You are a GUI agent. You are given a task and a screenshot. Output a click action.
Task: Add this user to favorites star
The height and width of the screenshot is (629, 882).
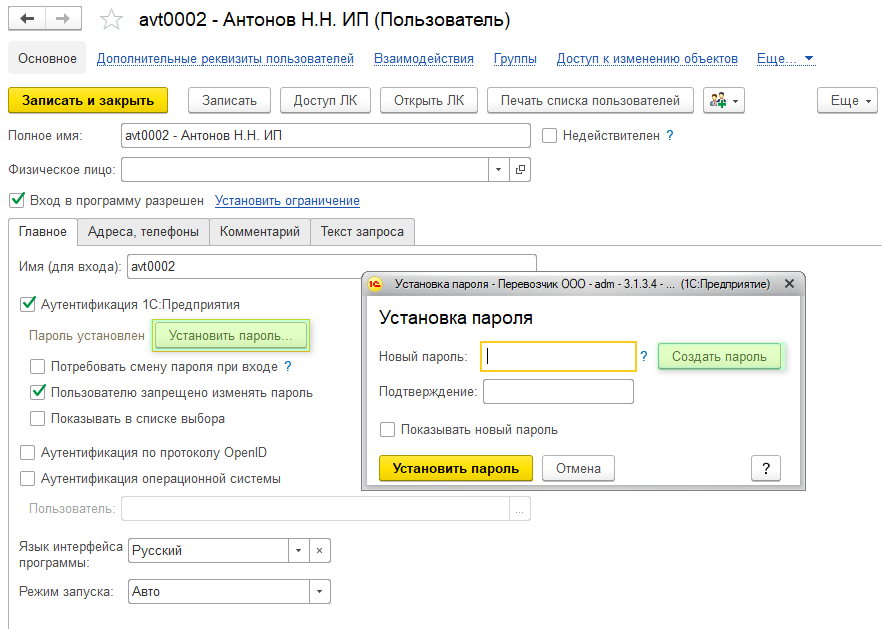pyautogui.click(x=112, y=20)
